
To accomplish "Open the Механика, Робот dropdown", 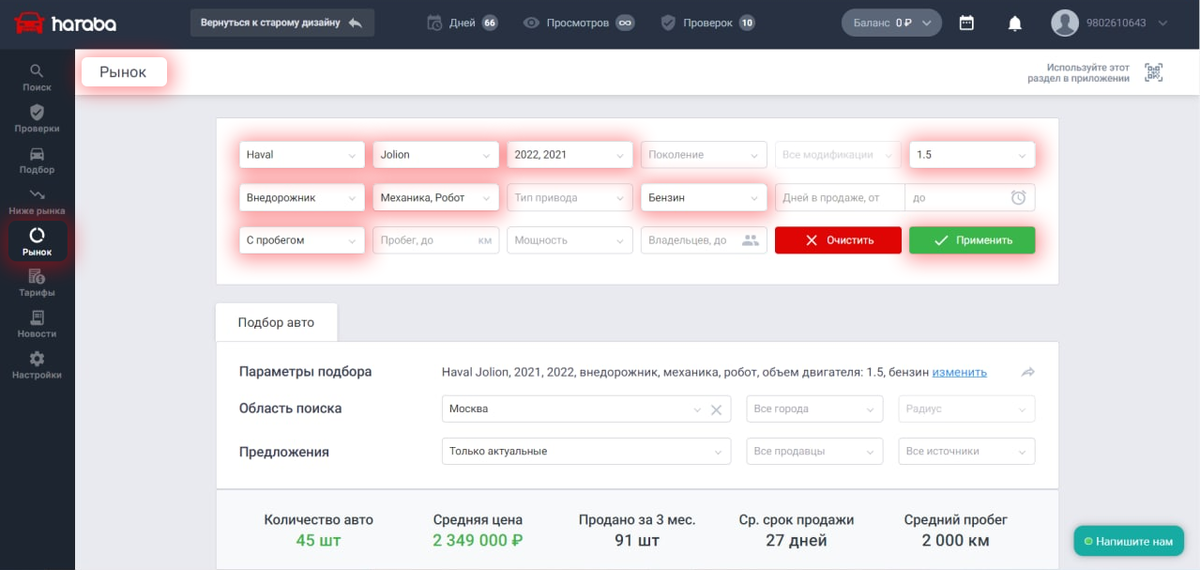I will tap(436, 198).
